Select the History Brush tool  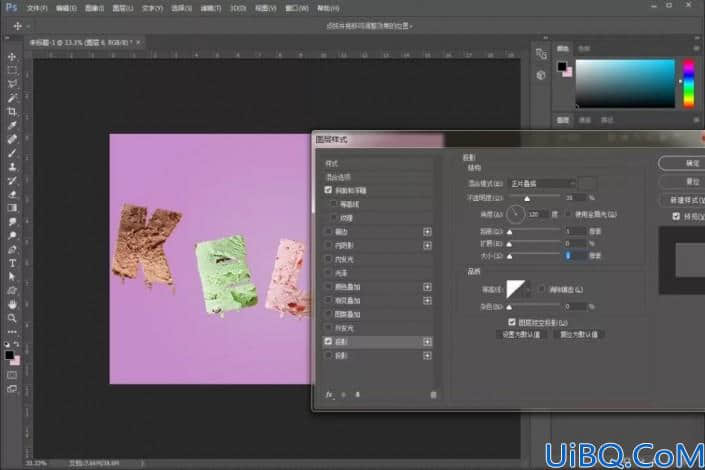click(12, 180)
